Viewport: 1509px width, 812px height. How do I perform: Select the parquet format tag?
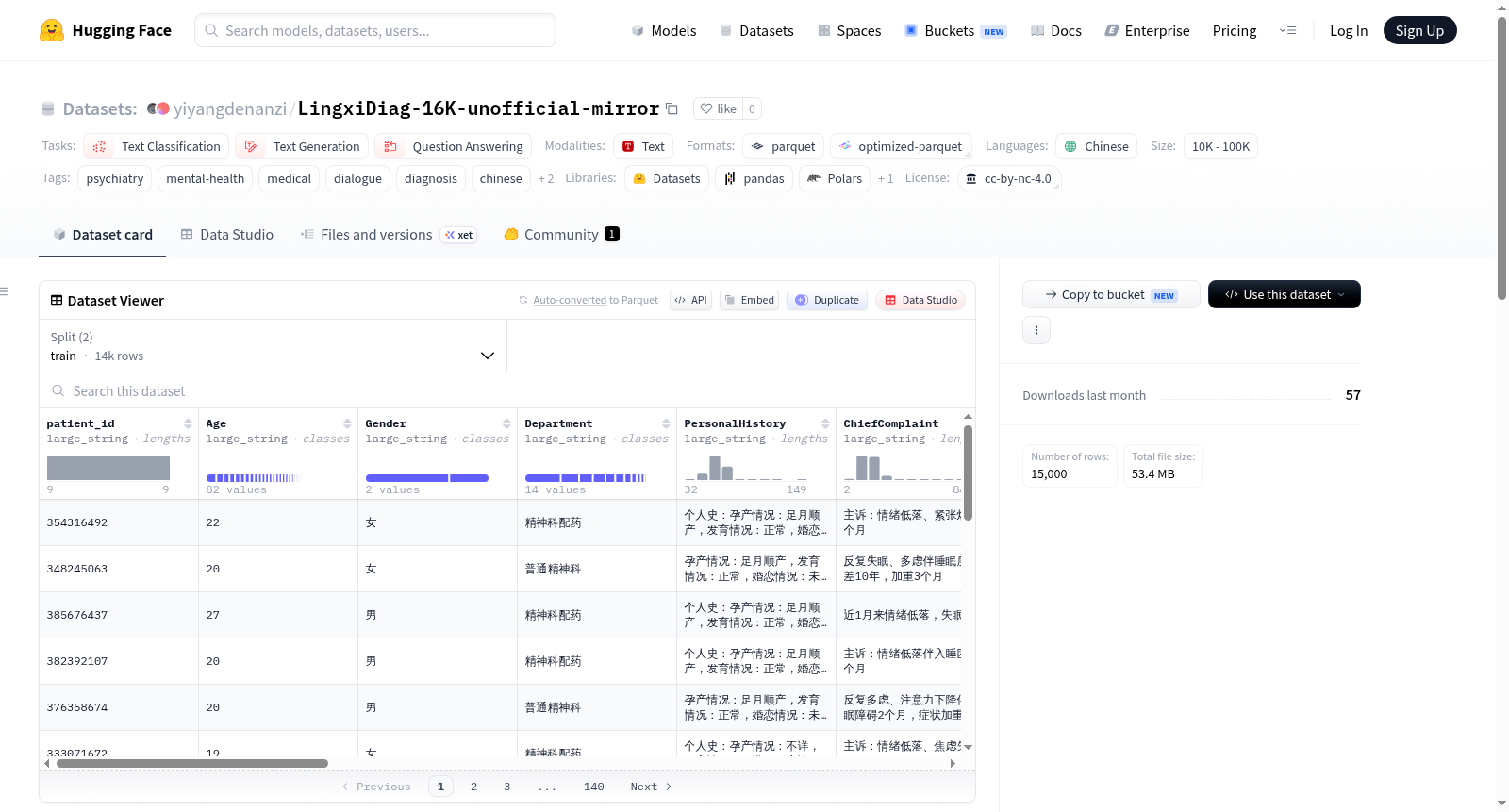coord(783,146)
